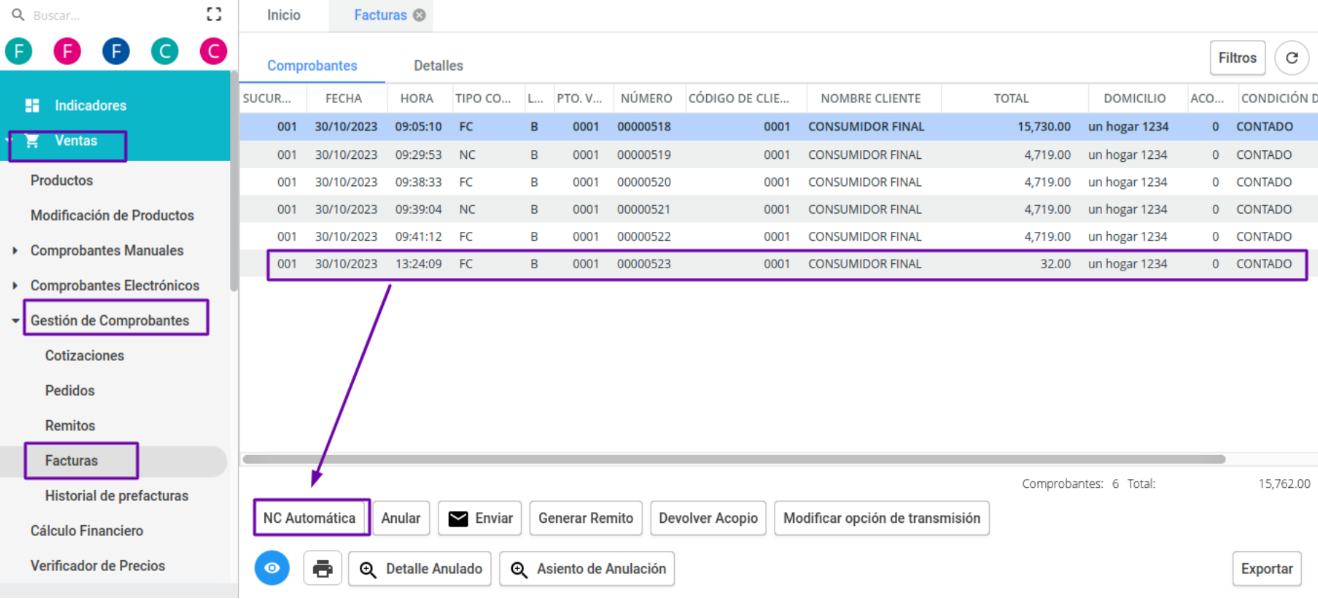Click the NC Automática button
Viewport: 1318px width, 599px height.
[x=310, y=518]
